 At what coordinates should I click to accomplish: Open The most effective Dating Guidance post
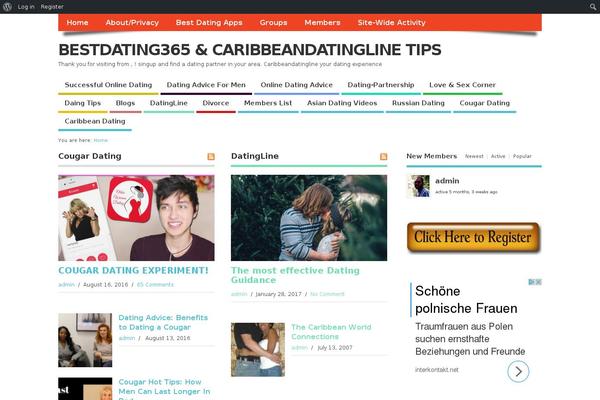click(295, 275)
